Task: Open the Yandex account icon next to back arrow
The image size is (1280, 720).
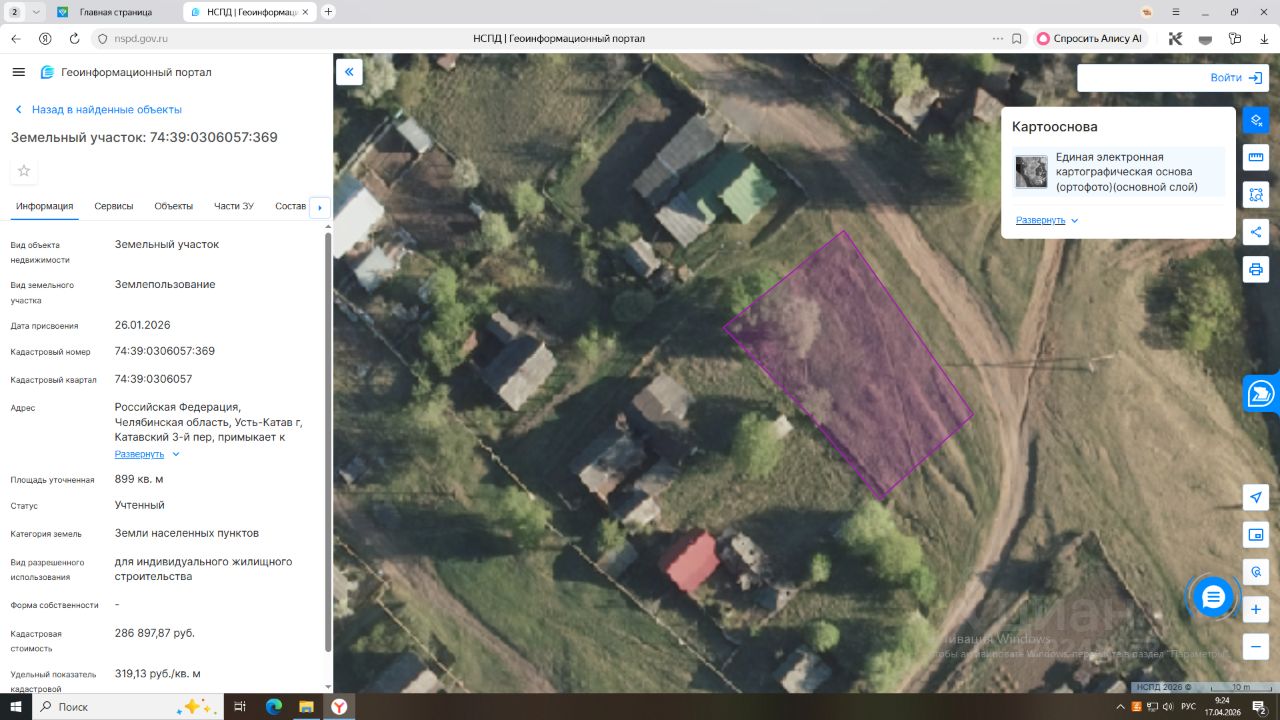Action: tap(45, 39)
